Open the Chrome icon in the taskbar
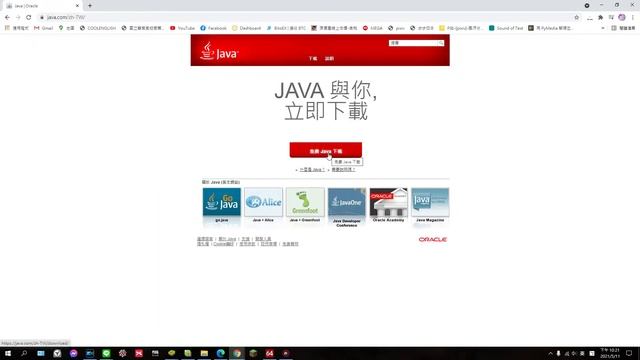640x360 pixels. [x=237, y=353]
